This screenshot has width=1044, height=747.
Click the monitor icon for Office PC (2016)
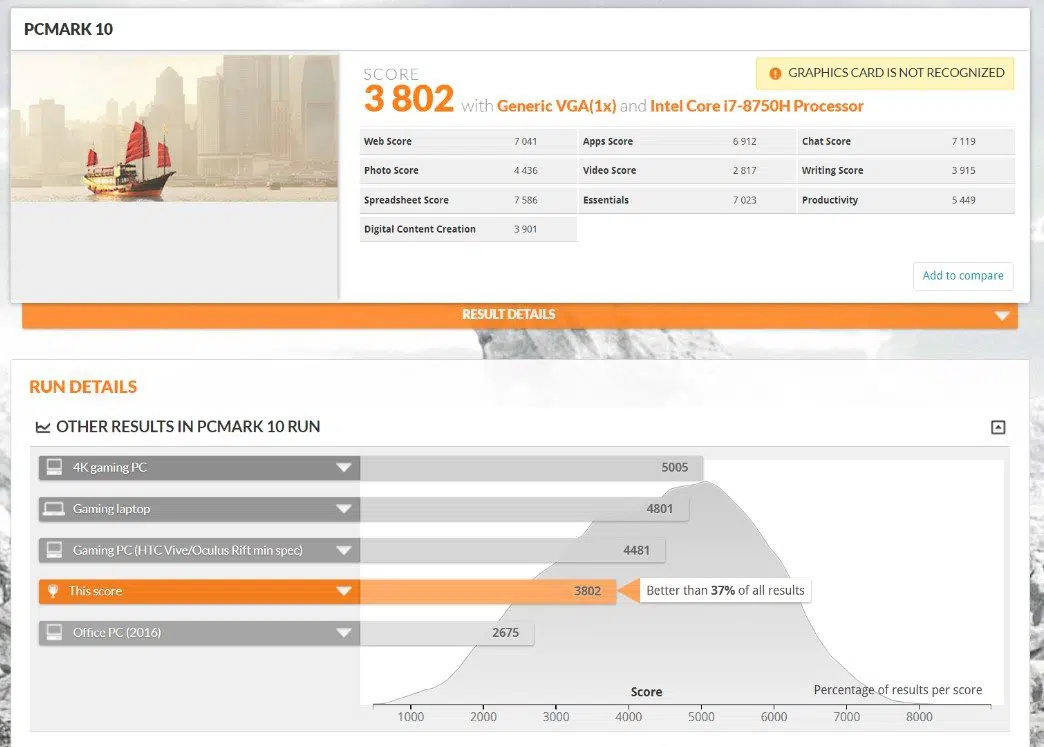[x=54, y=632]
